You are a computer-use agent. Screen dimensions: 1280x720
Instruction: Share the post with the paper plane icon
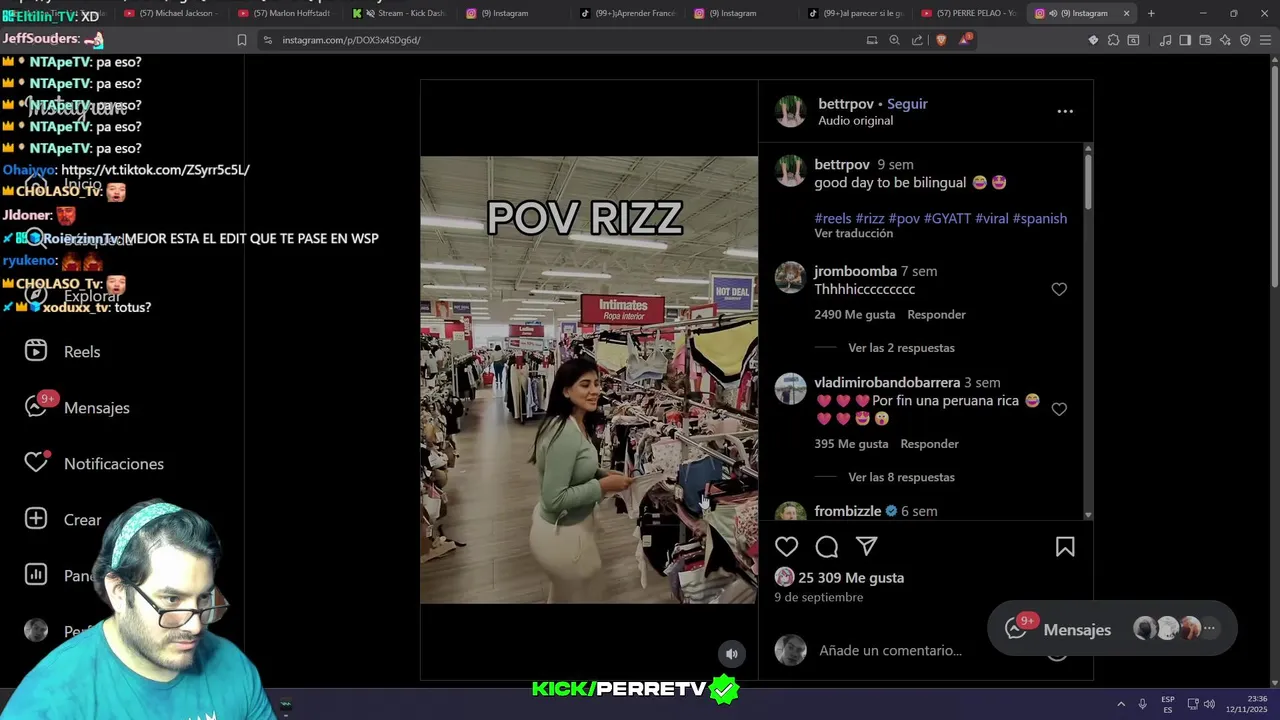click(x=866, y=547)
